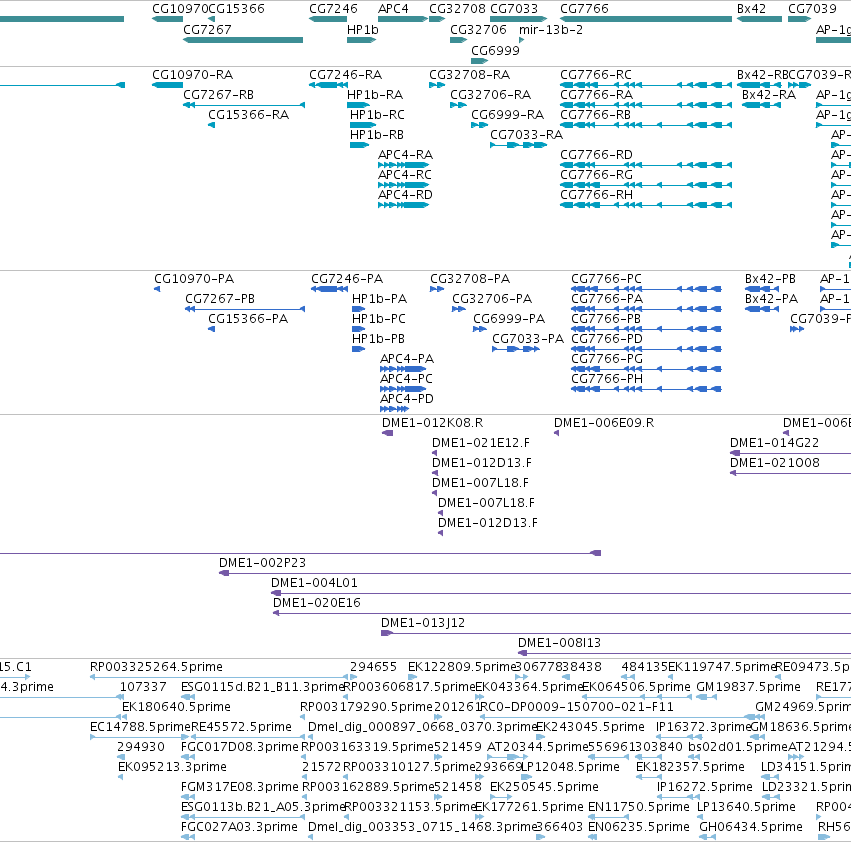The height and width of the screenshot is (842, 851).
Task: Click protein APC4-PD label
Action: click(407, 398)
